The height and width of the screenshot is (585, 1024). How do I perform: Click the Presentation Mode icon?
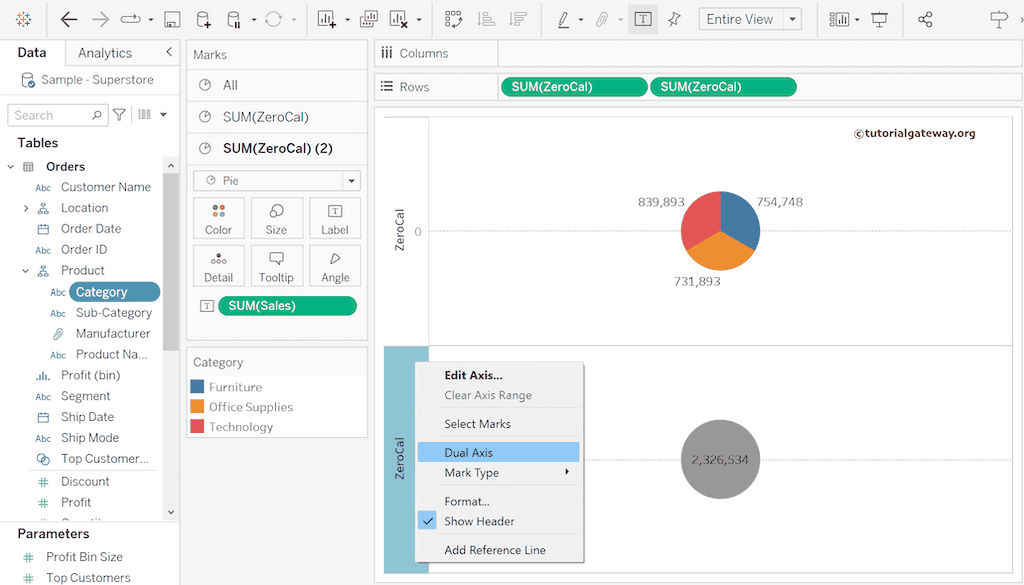click(x=879, y=19)
